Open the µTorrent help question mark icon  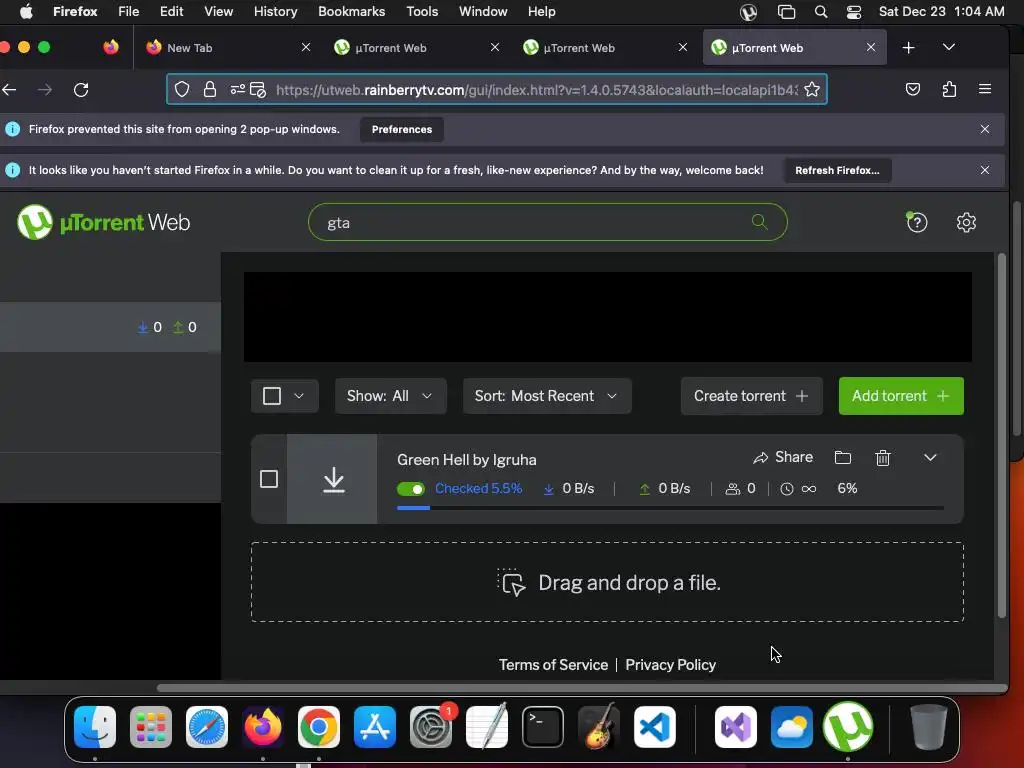pos(916,222)
